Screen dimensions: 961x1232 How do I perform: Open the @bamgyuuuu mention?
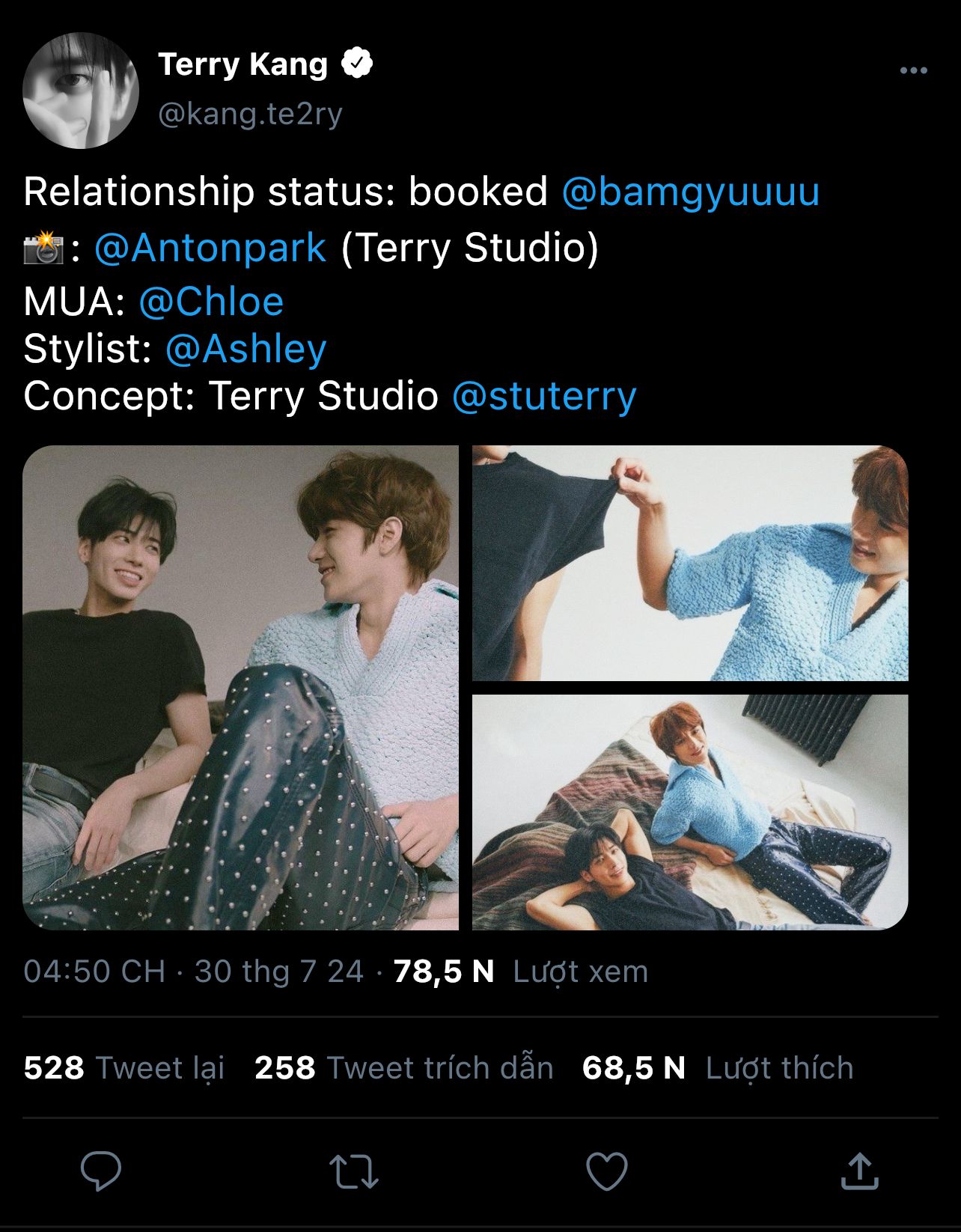(690, 192)
